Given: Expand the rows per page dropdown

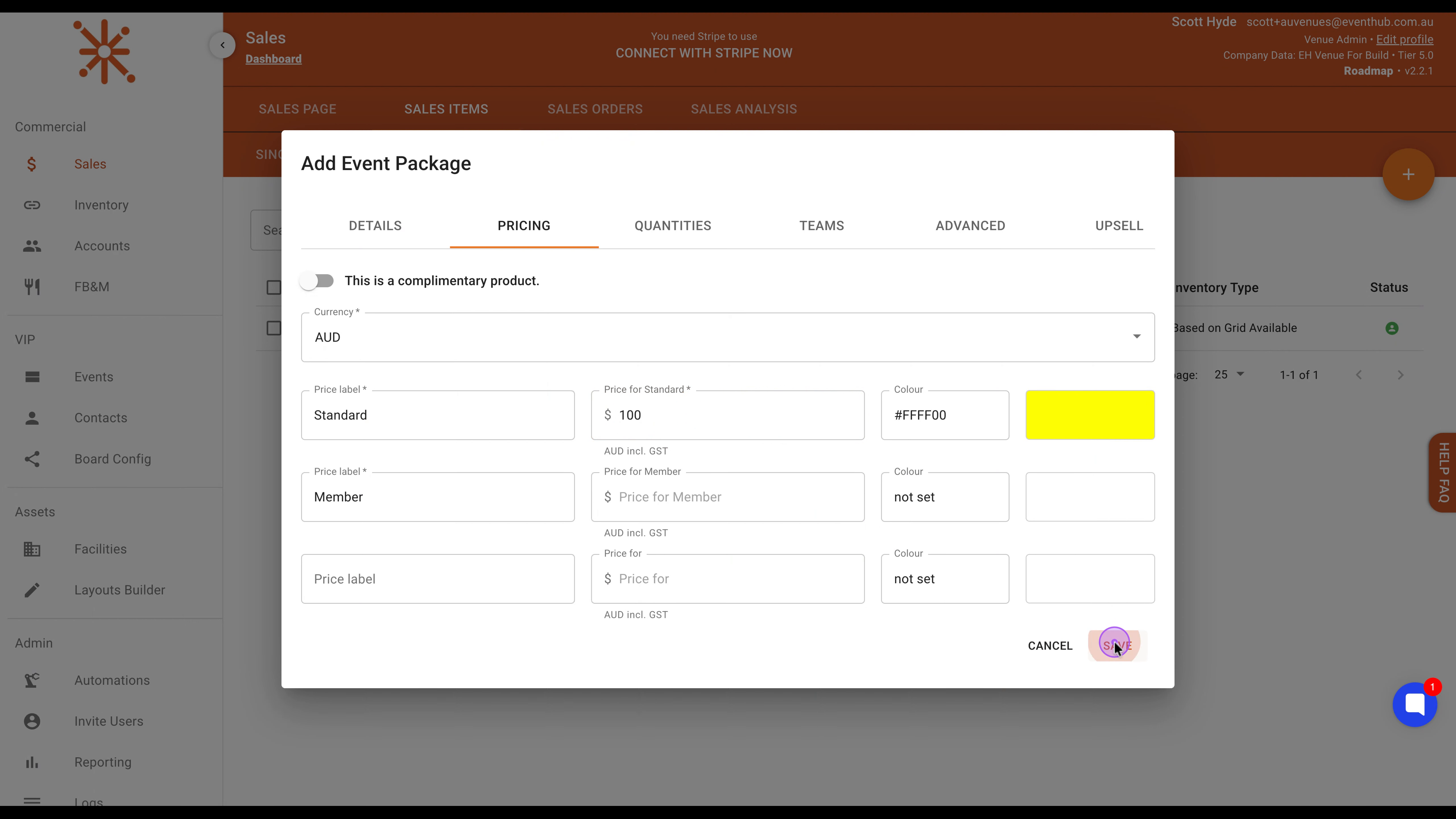Looking at the screenshot, I should [x=1229, y=375].
